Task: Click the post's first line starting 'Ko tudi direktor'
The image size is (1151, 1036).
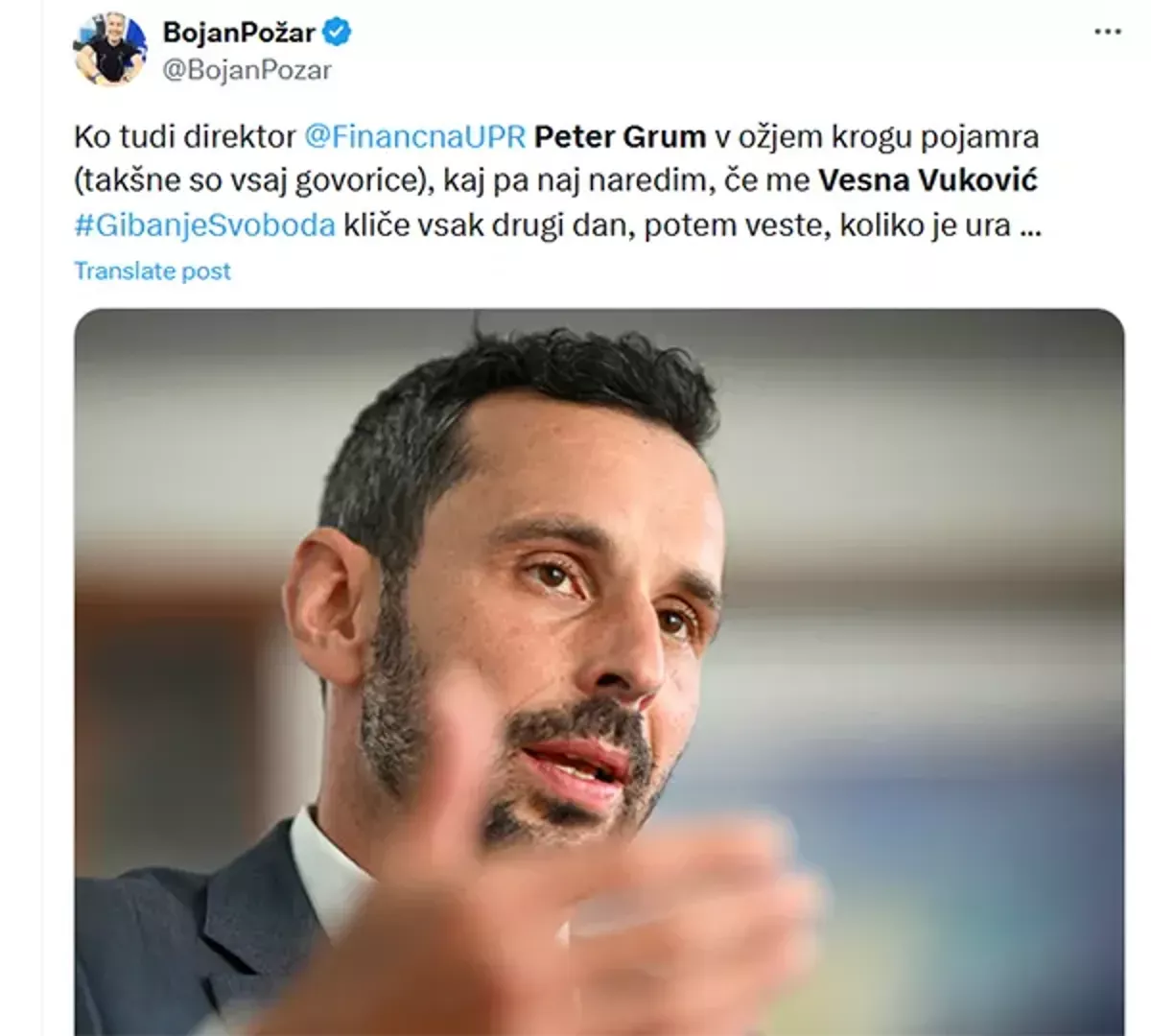Action: (x=556, y=137)
